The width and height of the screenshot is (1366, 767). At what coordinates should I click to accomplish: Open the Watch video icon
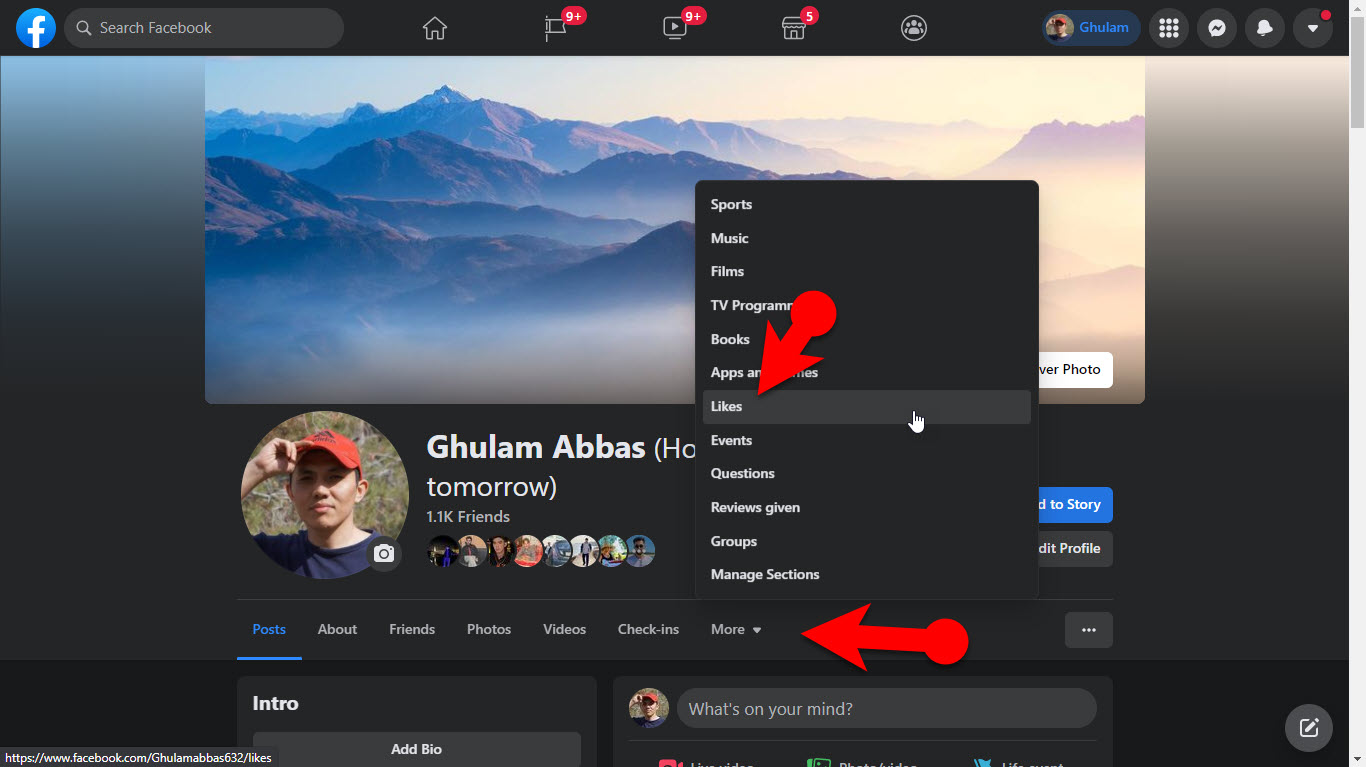(x=675, y=28)
